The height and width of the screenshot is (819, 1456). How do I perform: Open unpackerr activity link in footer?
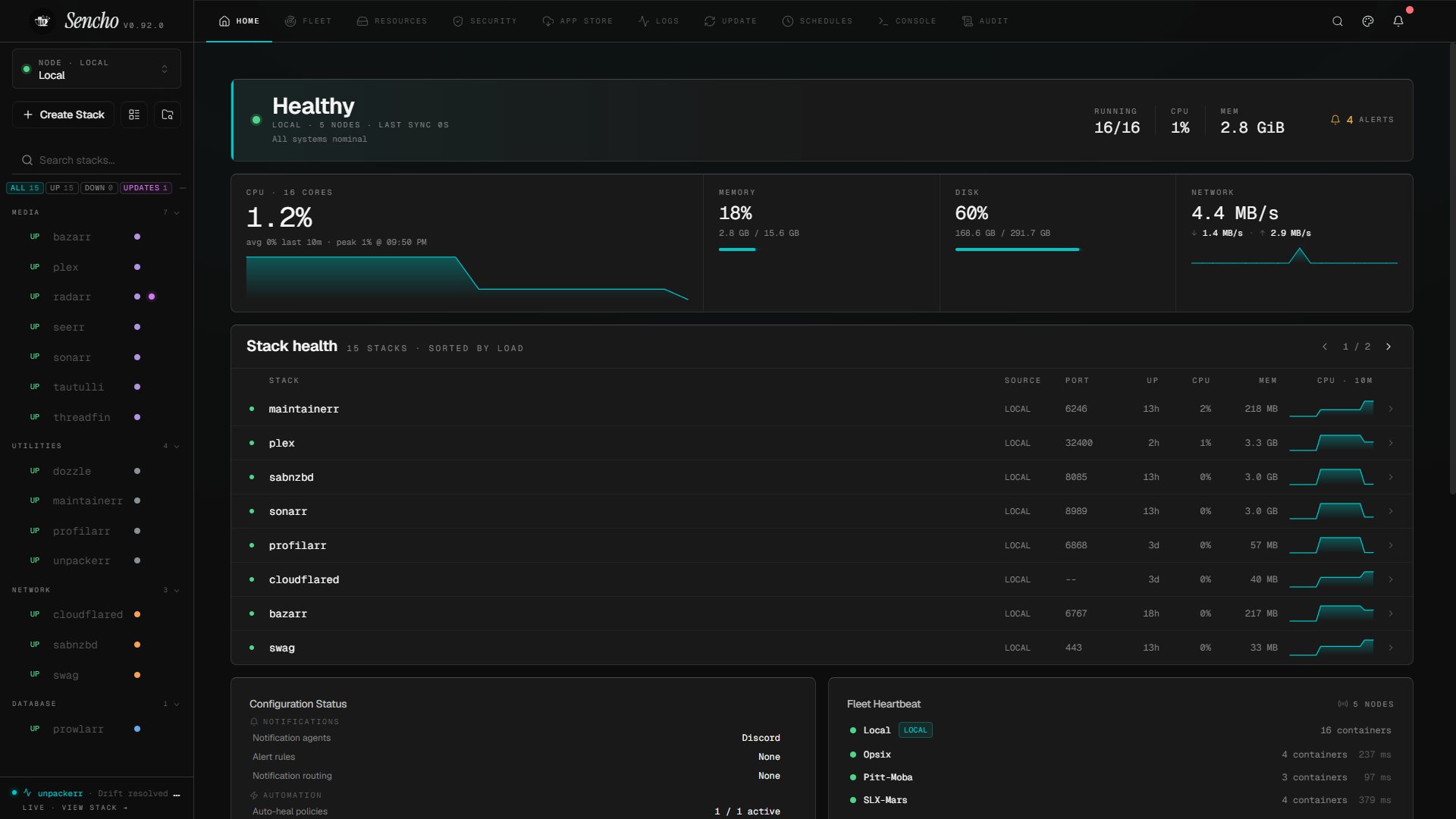(x=60, y=794)
